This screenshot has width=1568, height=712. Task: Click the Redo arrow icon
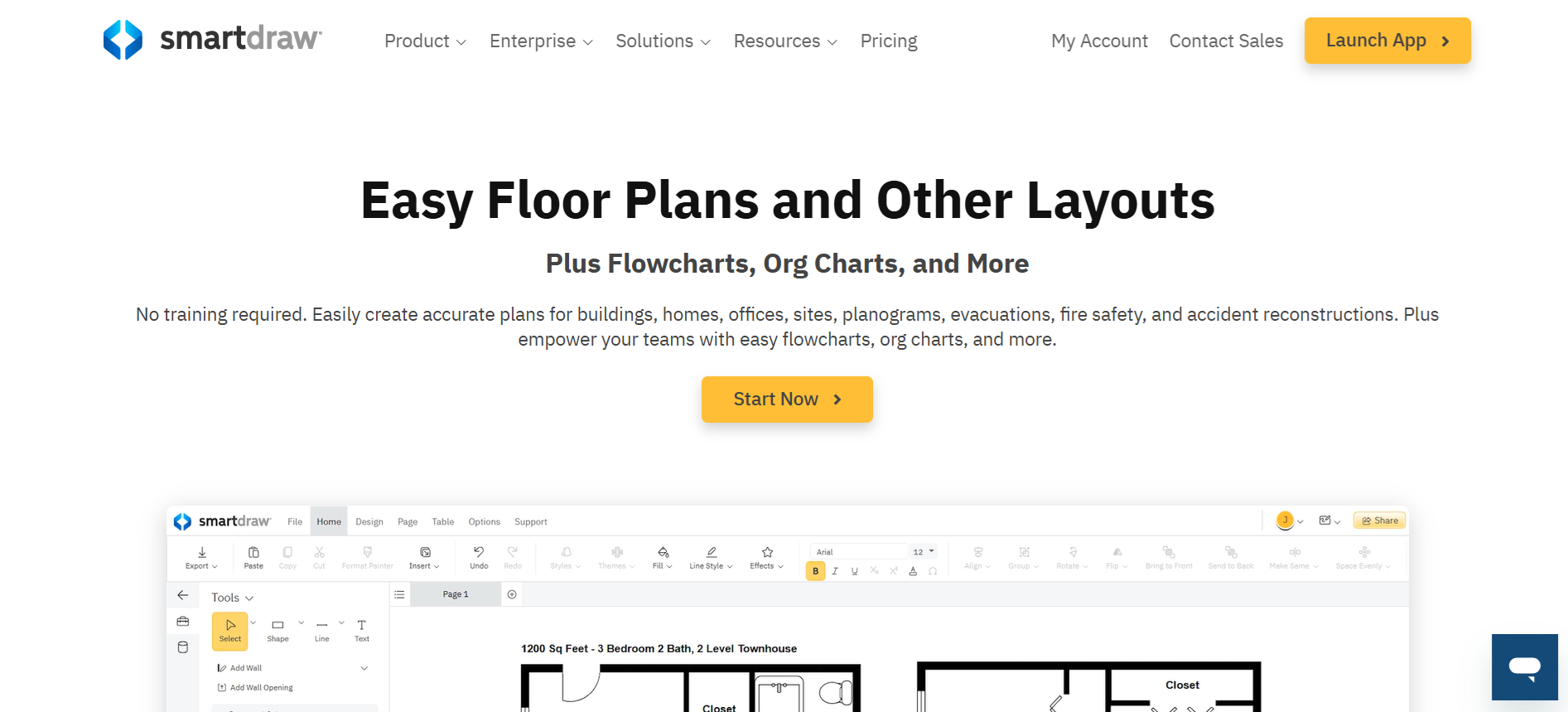513,552
